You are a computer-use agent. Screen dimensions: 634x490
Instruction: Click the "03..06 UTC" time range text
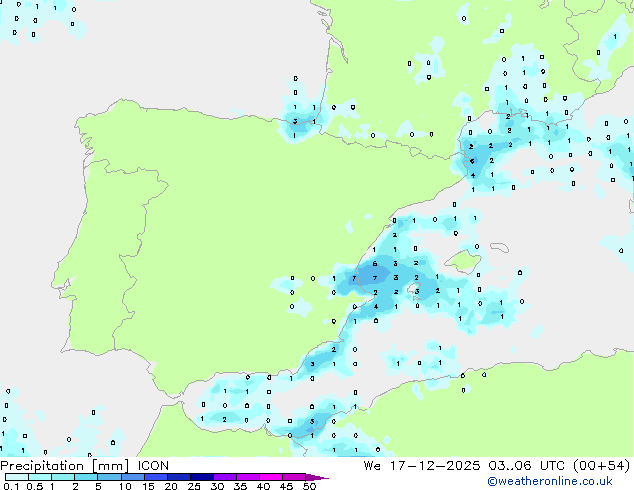point(526,466)
